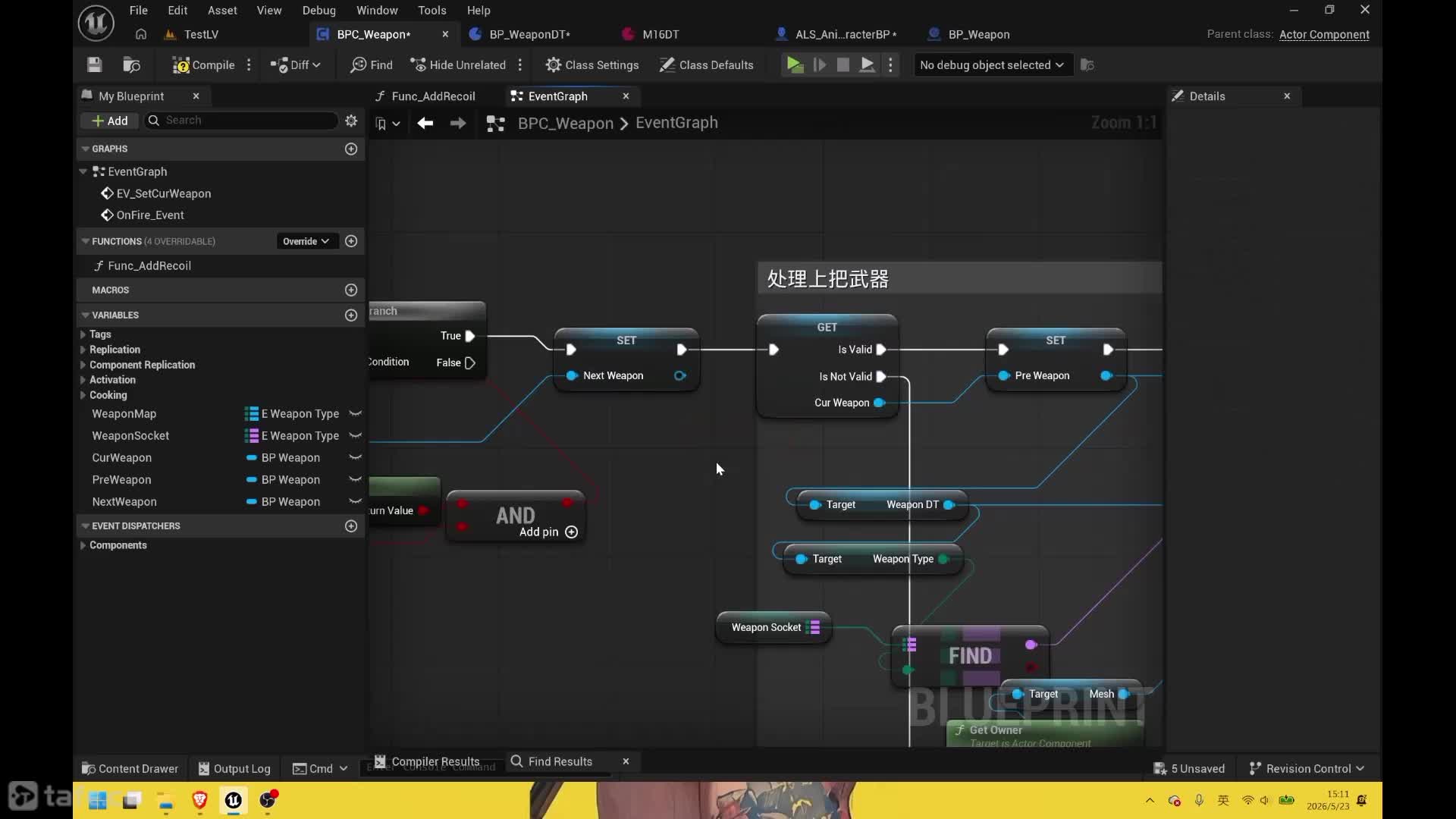Toggle Hide Unrelated nodes
Screen dimensions: 1456x819
[x=458, y=65]
